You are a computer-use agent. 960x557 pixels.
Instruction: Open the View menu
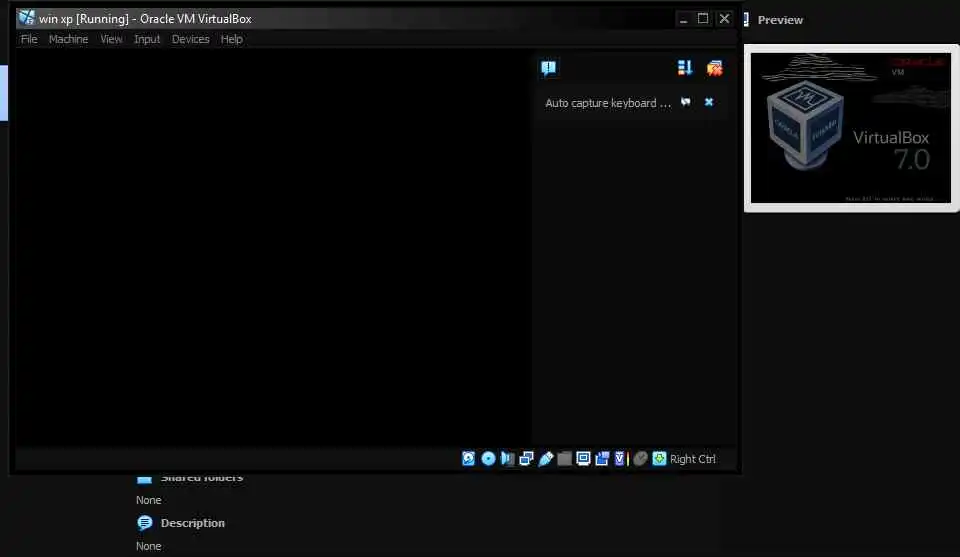pyautogui.click(x=111, y=39)
